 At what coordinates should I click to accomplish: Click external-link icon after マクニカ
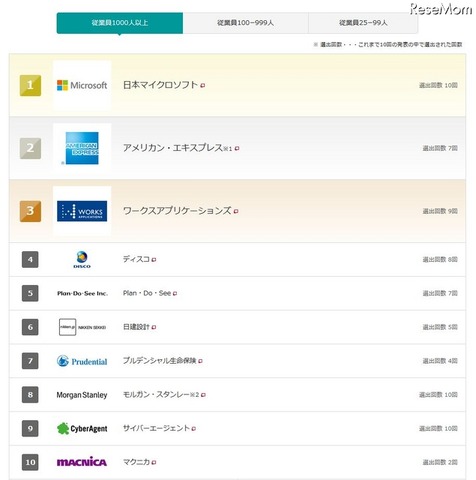point(154,462)
